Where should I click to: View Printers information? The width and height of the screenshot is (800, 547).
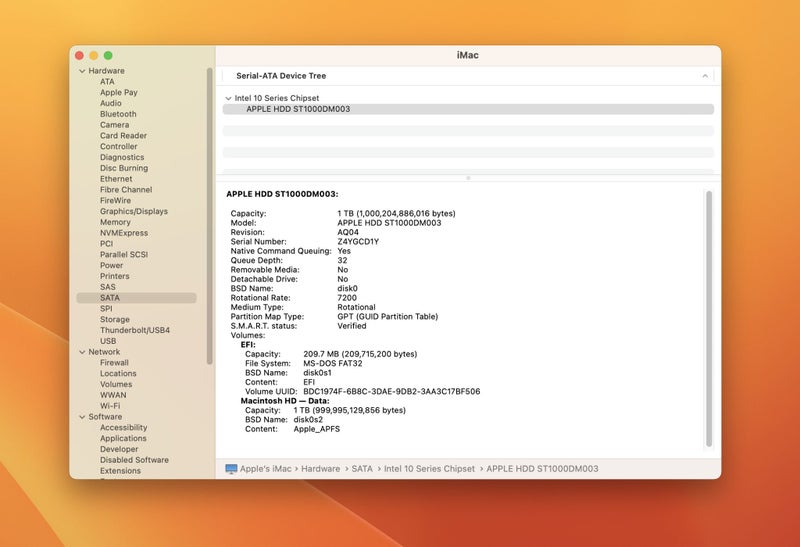point(115,276)
